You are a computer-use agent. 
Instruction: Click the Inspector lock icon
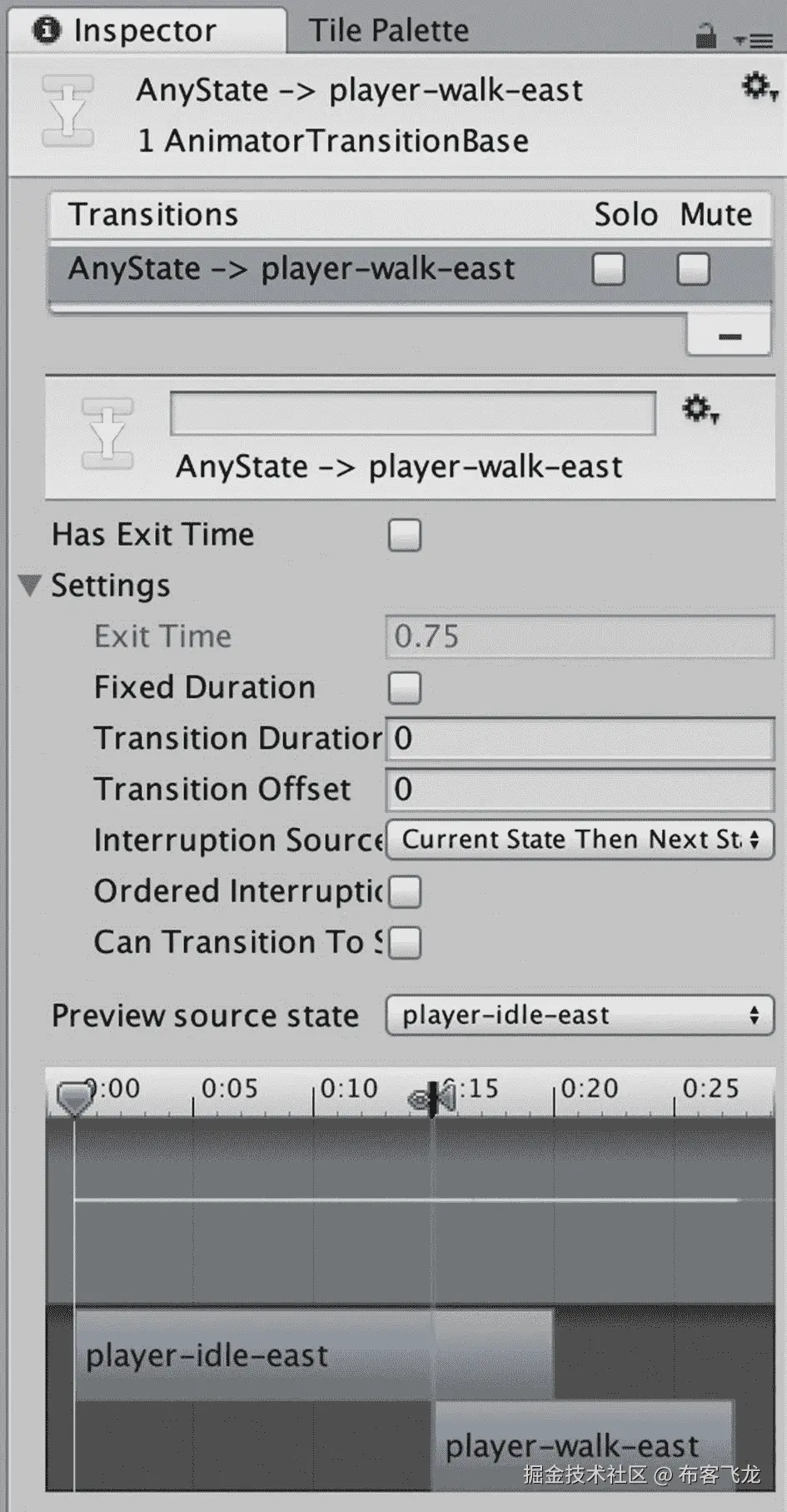click(x=705, y=36)
